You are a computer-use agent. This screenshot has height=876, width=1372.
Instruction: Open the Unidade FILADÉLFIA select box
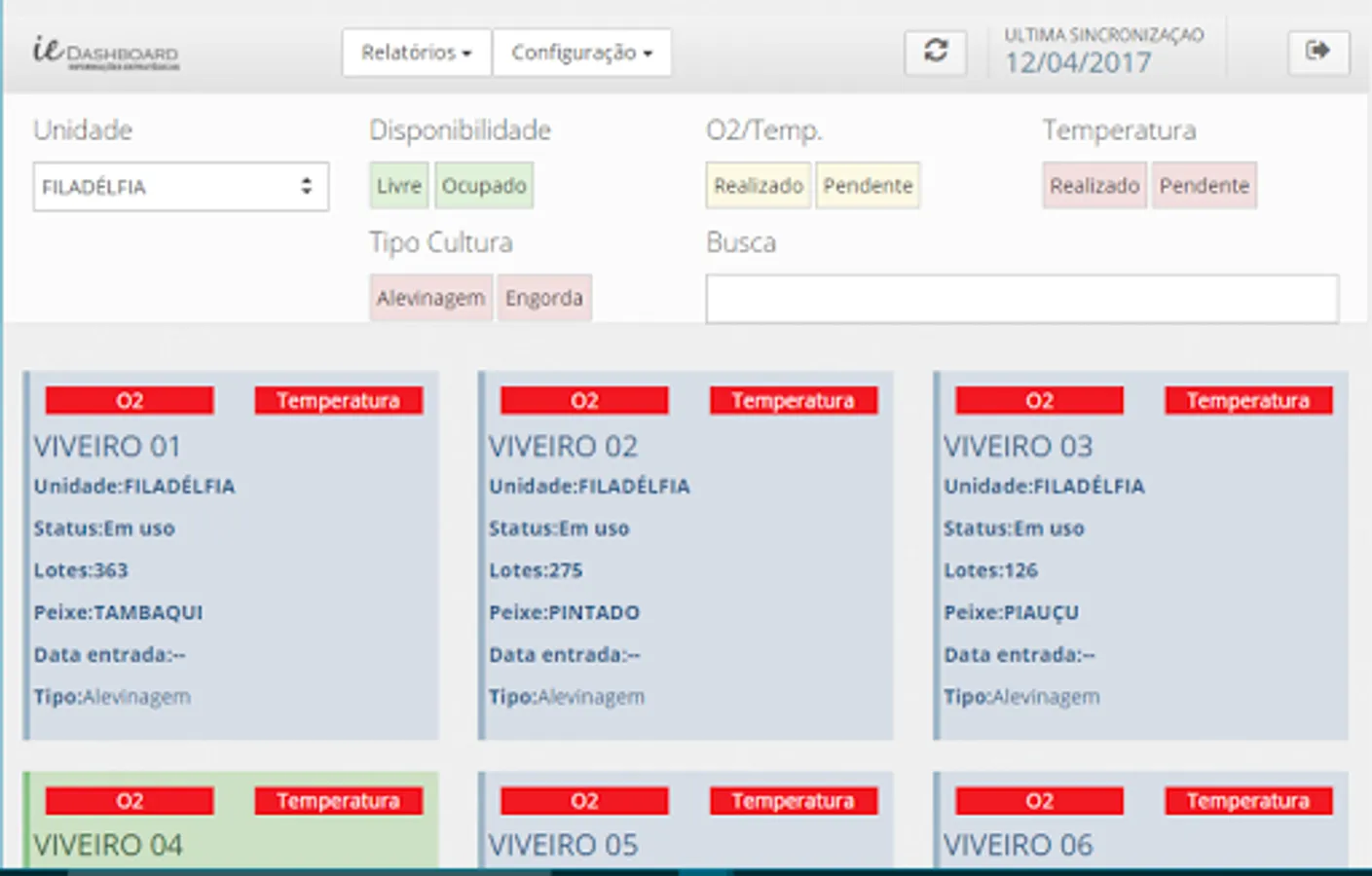(181, 187)
